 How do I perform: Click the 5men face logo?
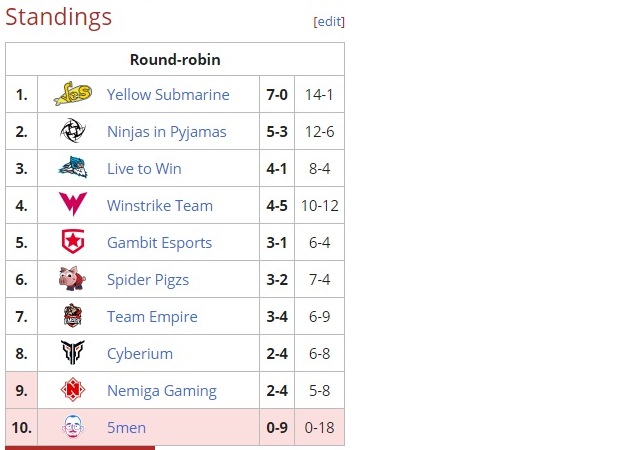pos(72,427)
